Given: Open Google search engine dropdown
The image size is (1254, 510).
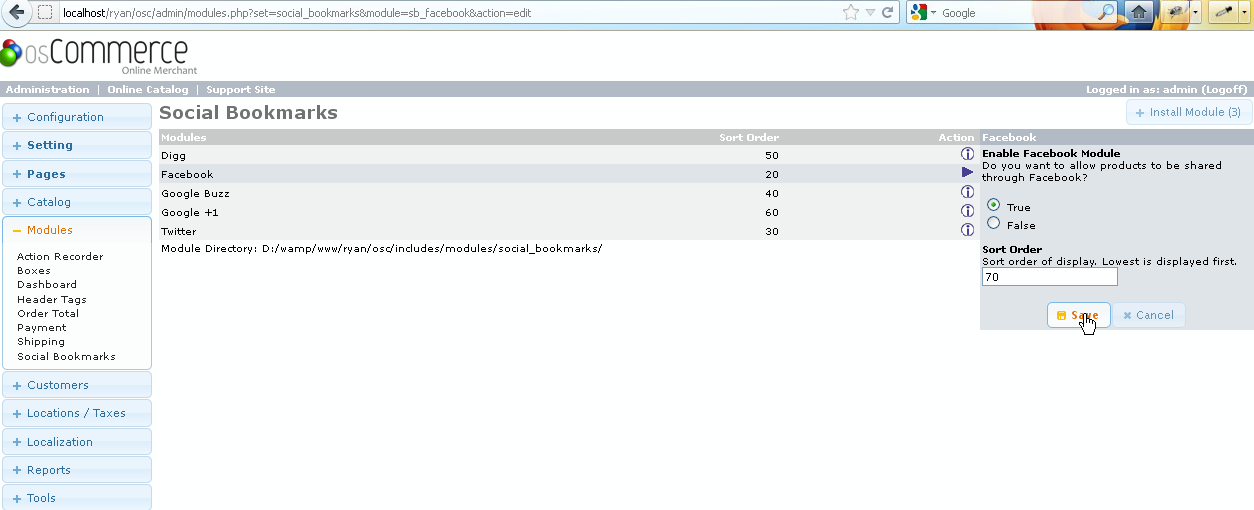Looking at the screenshot, I should click(923, 13).
